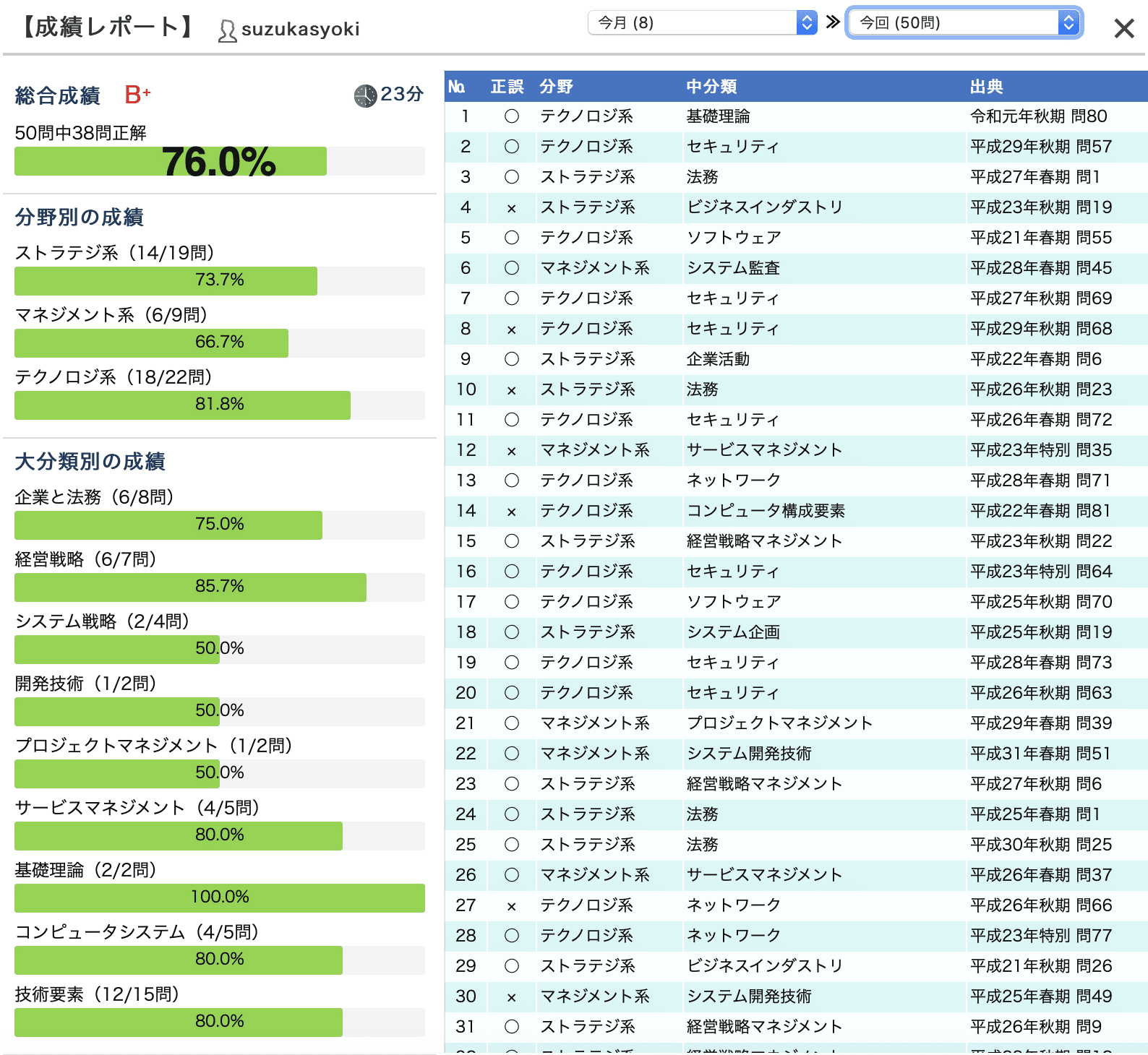Select 平成23年特別 問35 in row 12

(1041, 450)
